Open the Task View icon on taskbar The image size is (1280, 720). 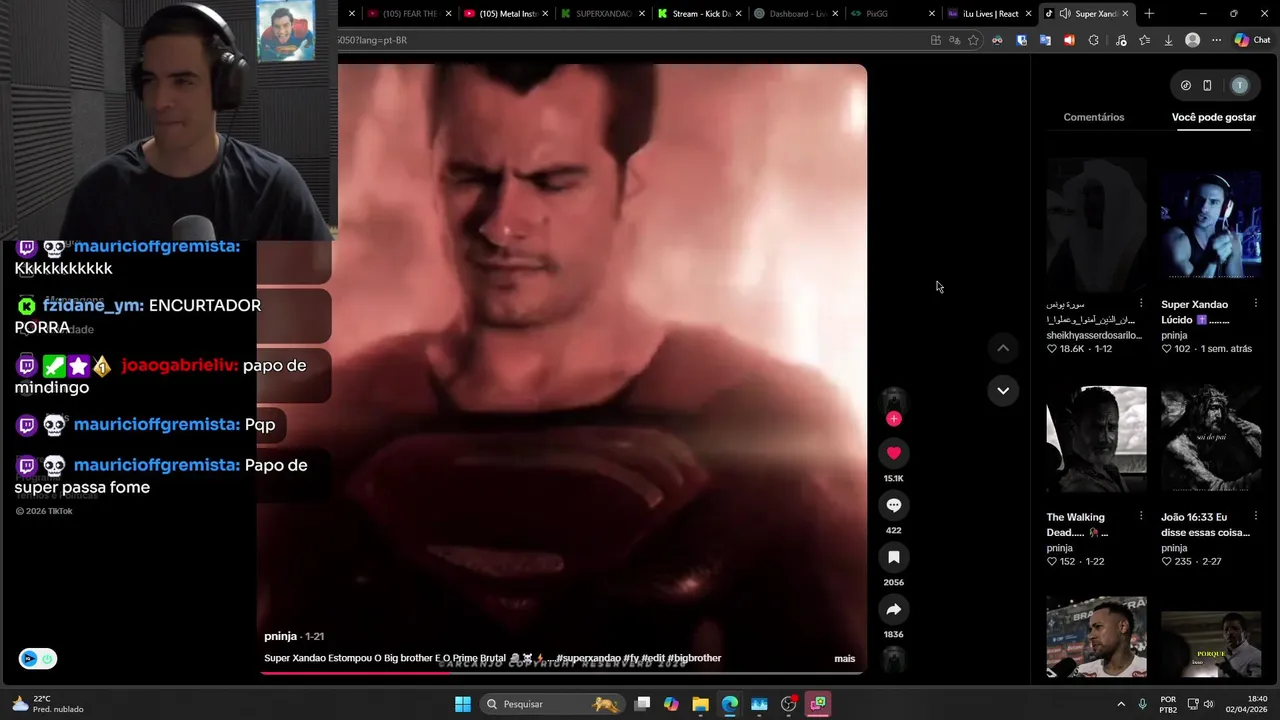pos(642,704)
